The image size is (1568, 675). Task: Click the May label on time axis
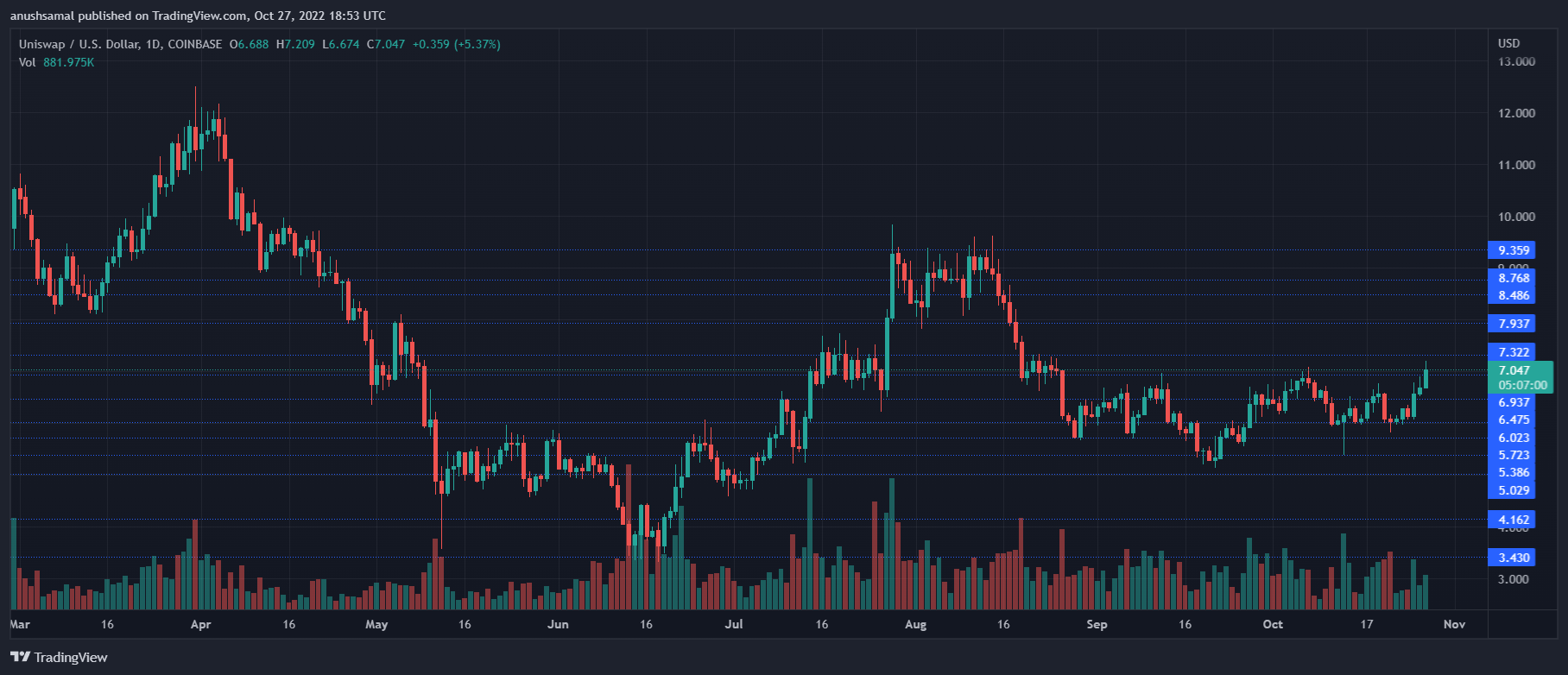click(x=376, y=624)
